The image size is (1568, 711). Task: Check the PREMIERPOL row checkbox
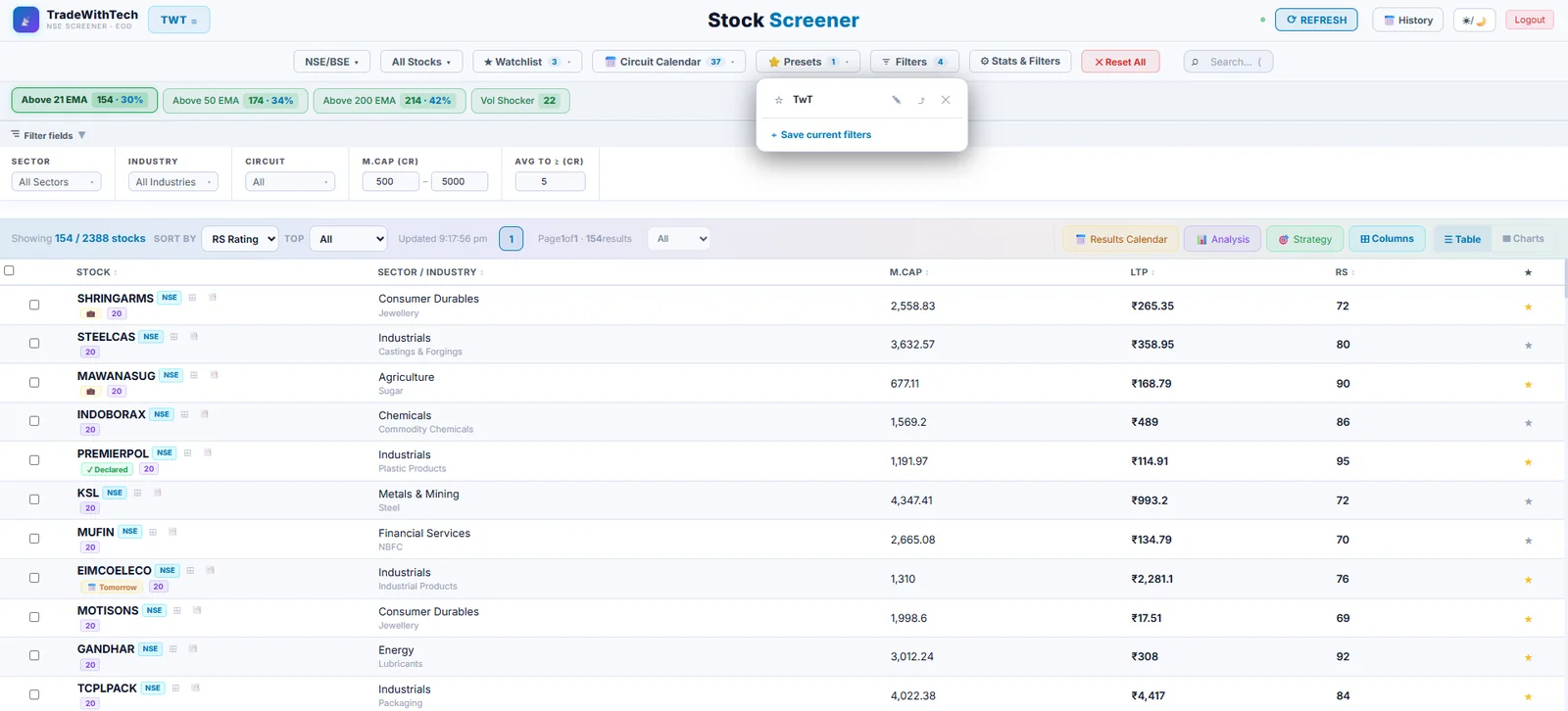(34, 460)
